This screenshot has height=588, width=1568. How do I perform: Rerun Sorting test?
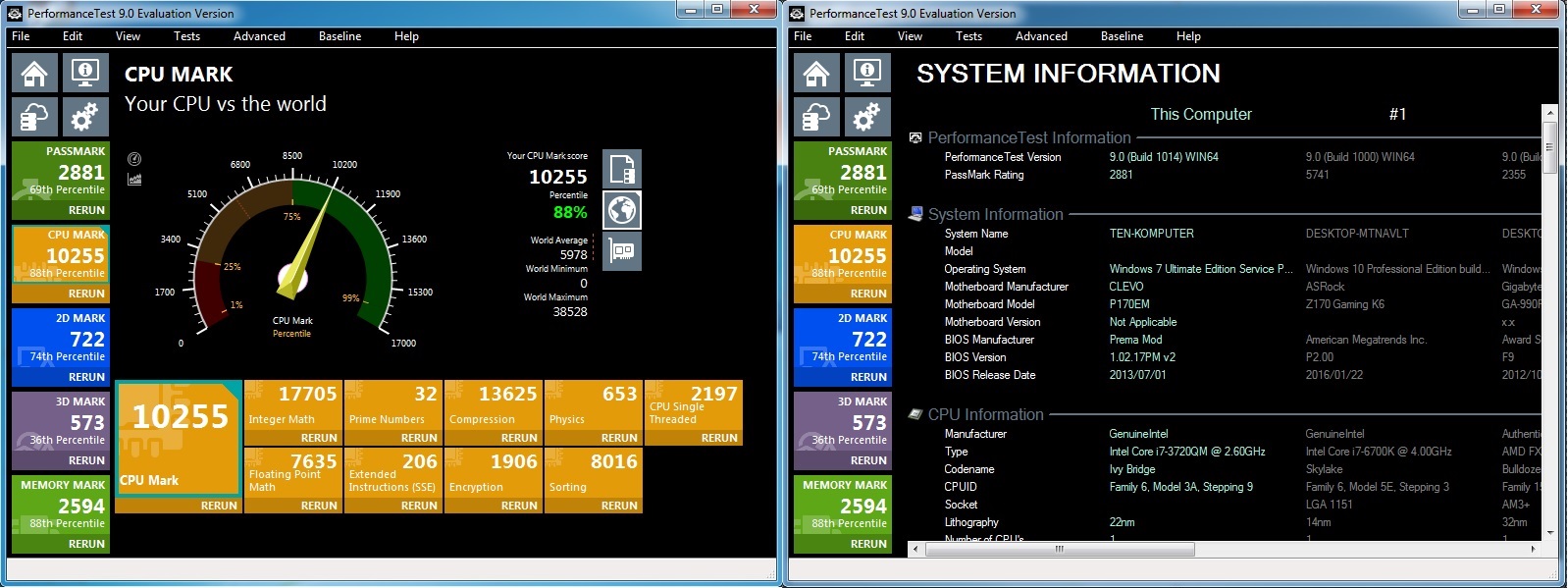pos(619,506)
